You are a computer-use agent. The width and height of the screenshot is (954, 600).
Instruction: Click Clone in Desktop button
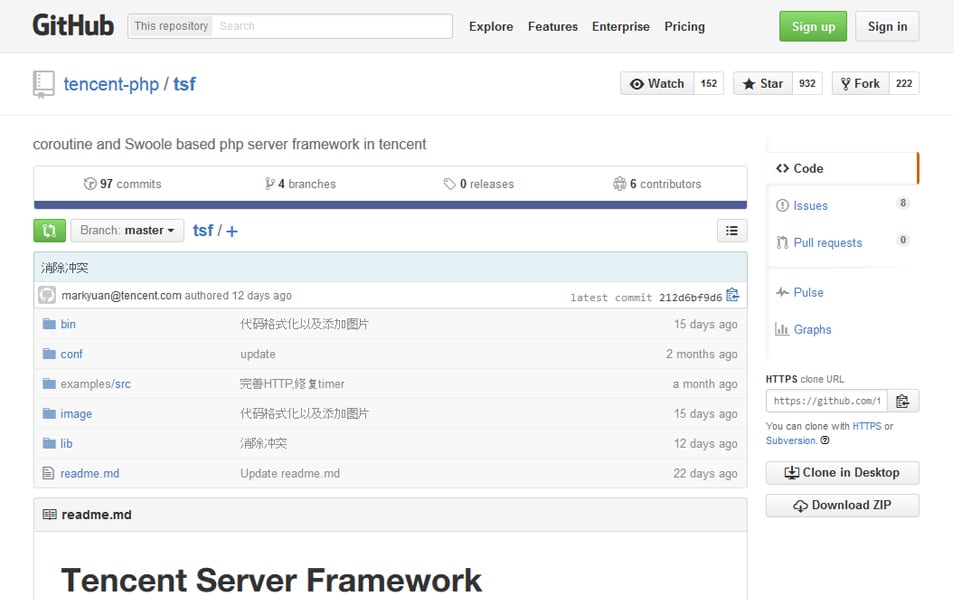(842, 473)
